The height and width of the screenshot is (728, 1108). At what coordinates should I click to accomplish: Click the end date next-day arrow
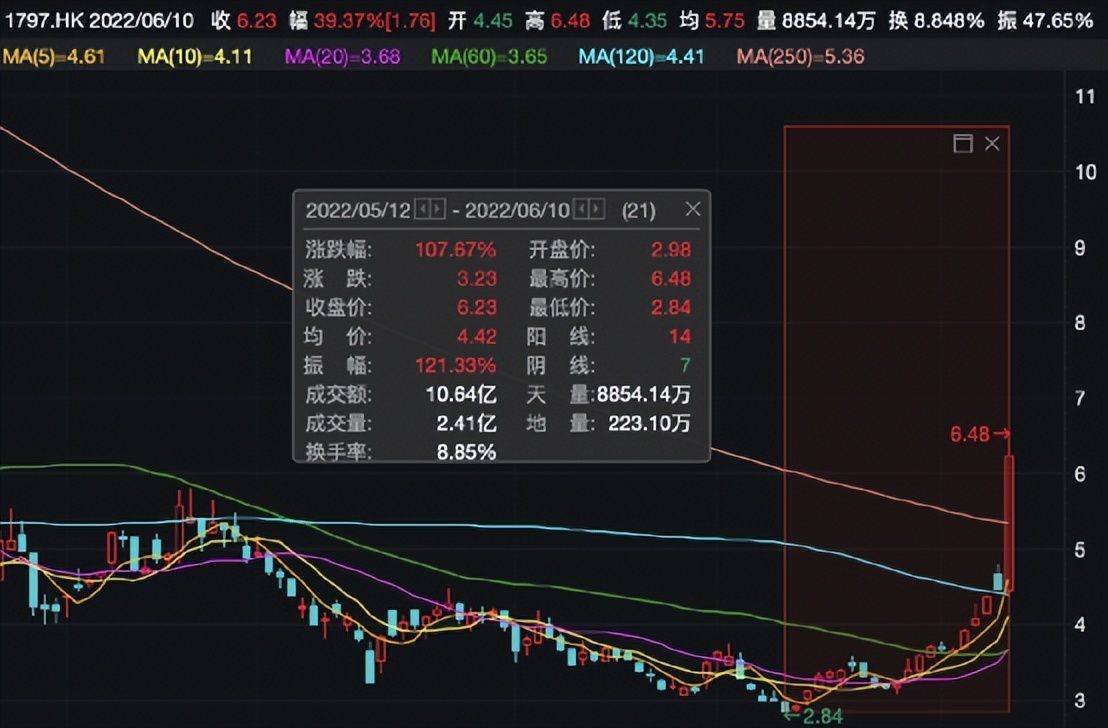[x=597, y=210]
